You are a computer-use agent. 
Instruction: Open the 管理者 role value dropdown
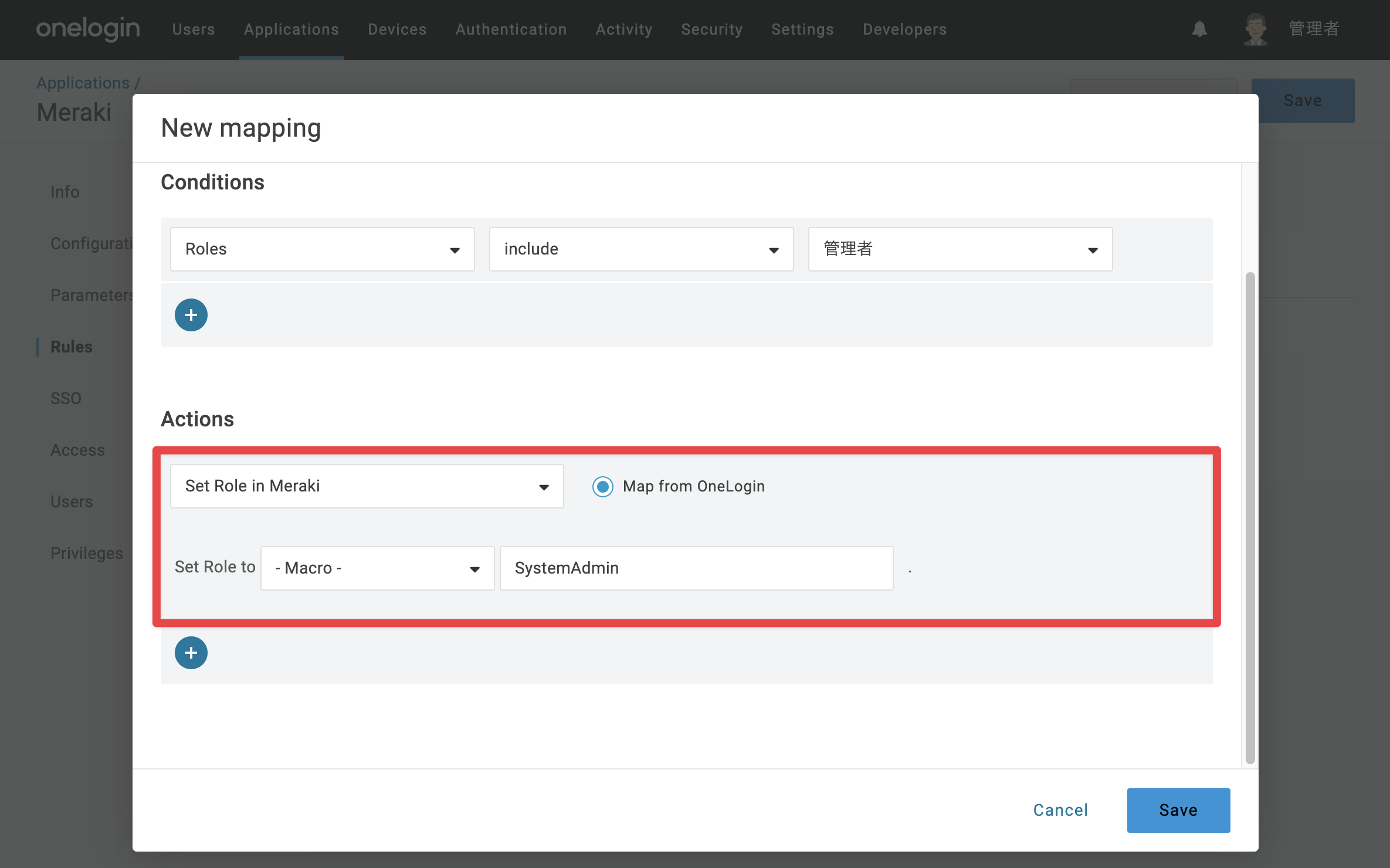tap(961, 249)
